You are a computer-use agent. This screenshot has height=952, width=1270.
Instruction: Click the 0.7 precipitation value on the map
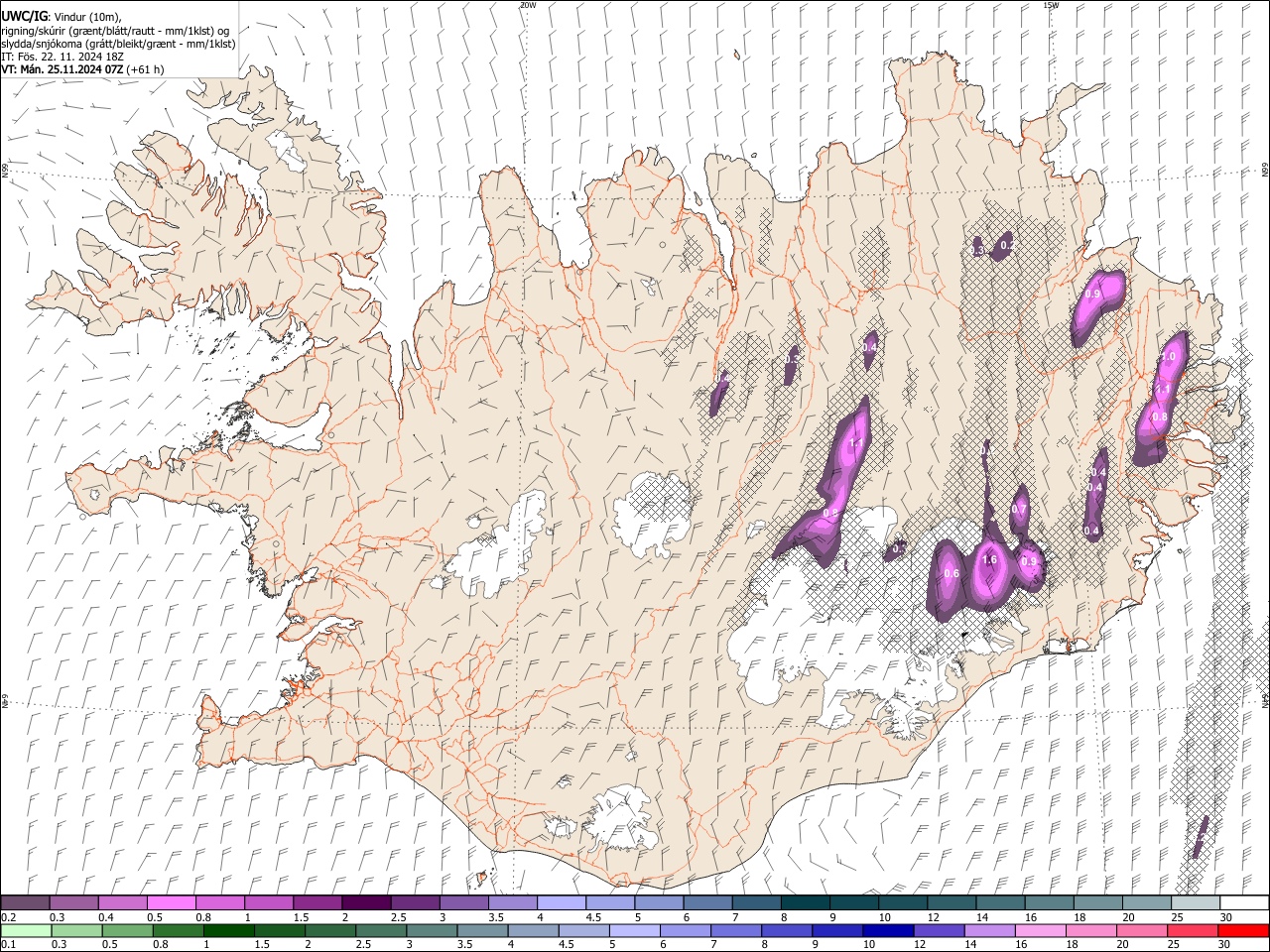[1019, 509]
